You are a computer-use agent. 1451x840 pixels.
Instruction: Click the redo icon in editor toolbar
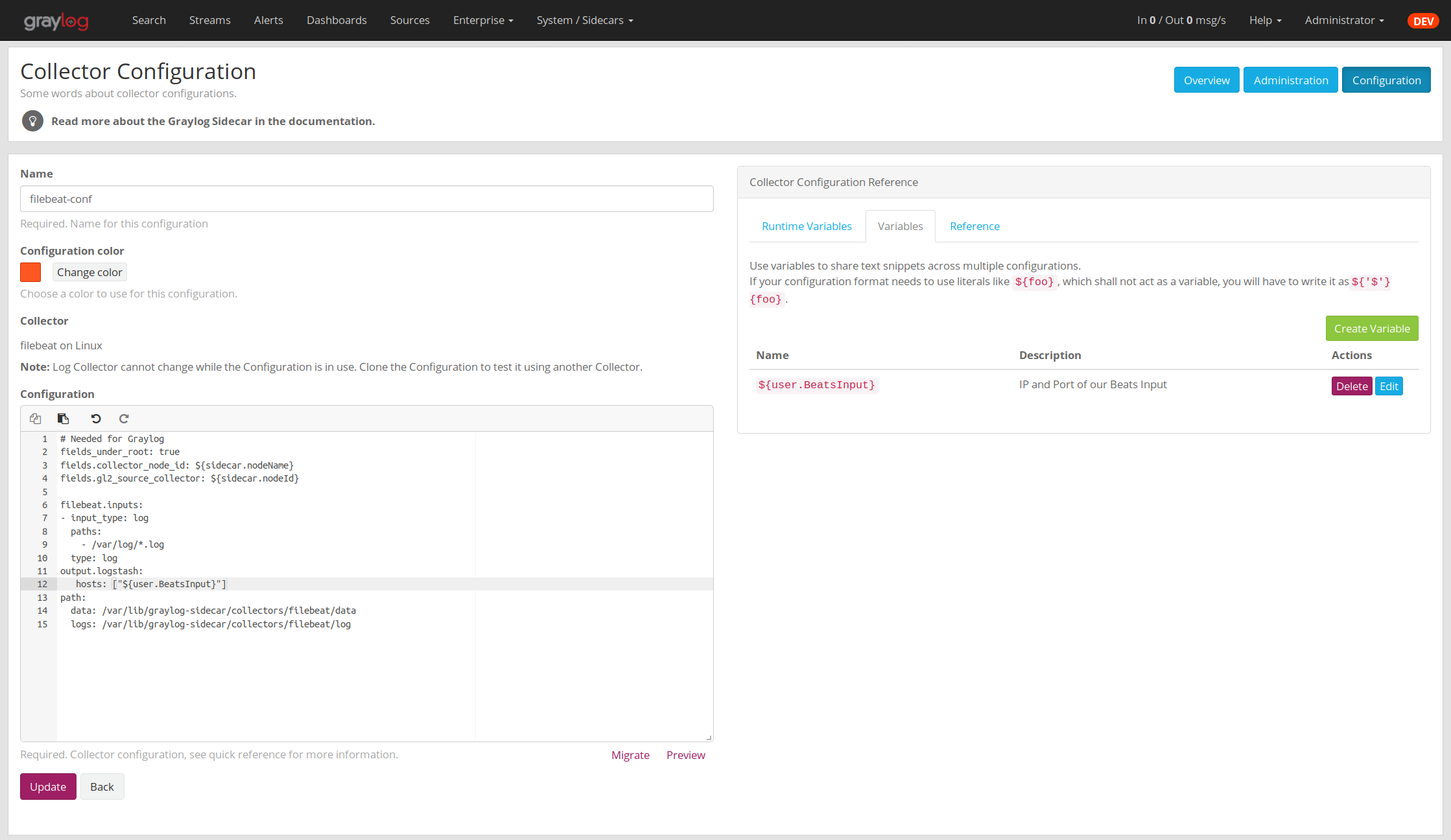124,419
